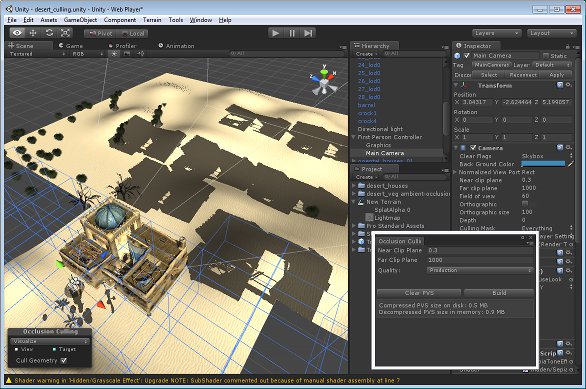Click the warning icon in status bar

(x=9, y=380)
